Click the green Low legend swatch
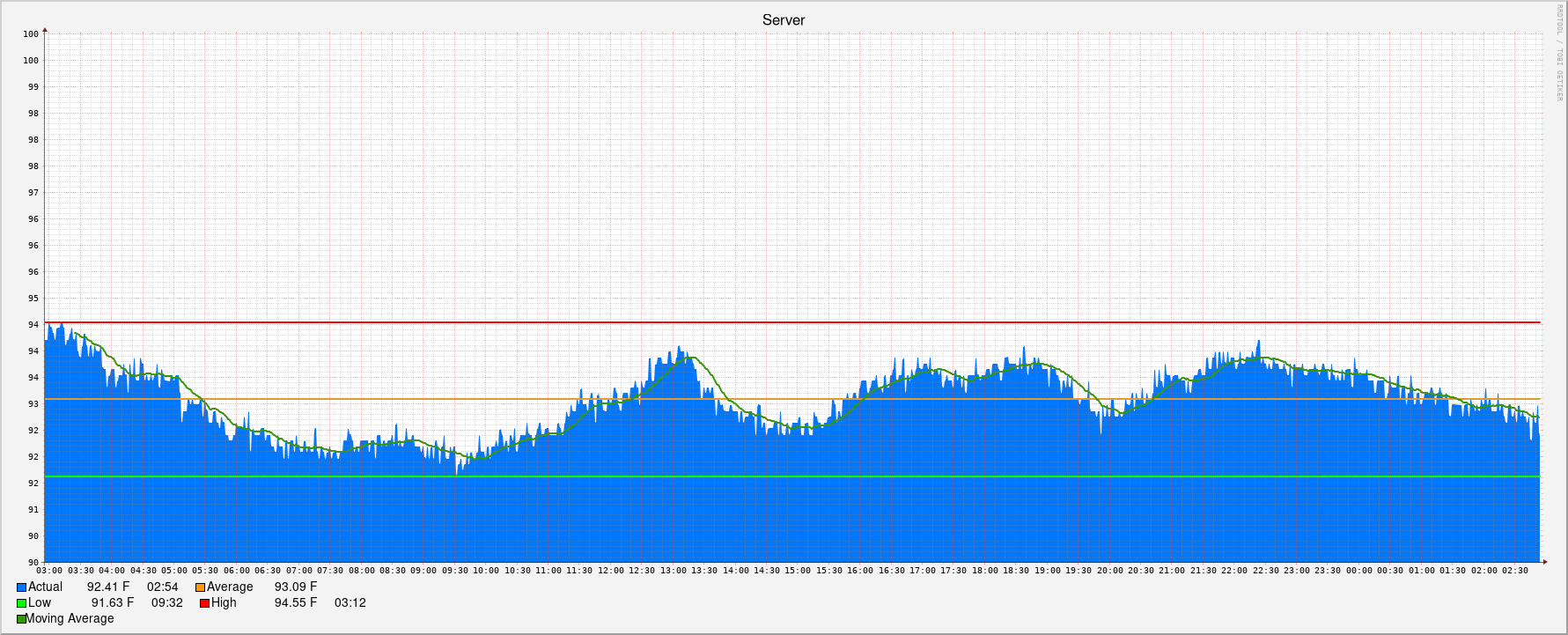The image size is (1568, 635). pyautogui.click(x=21, y=603)
